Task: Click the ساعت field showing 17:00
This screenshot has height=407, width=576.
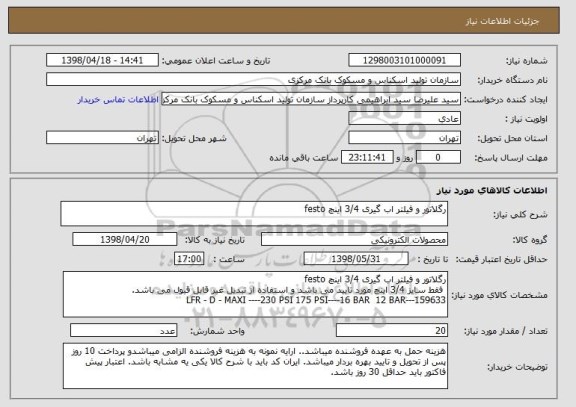Action: click(189, 259)
